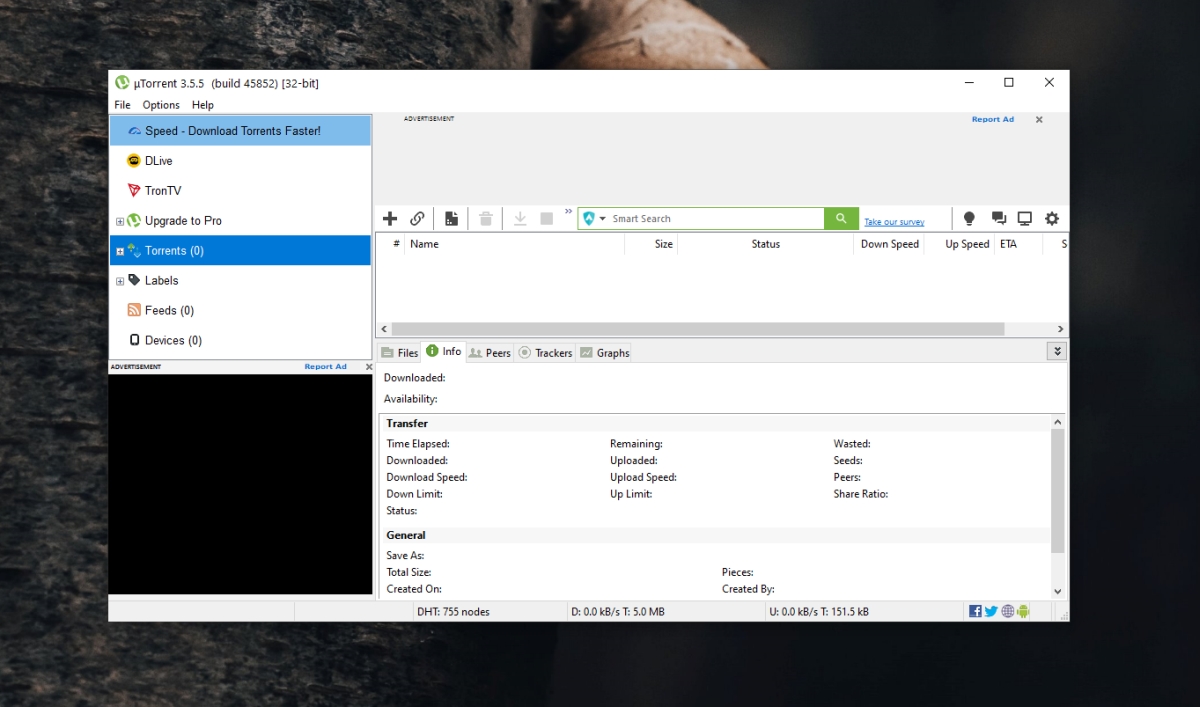Click the Add Torrent plus icon
This screenshot has width=1200, height=707.
point(390,218)
